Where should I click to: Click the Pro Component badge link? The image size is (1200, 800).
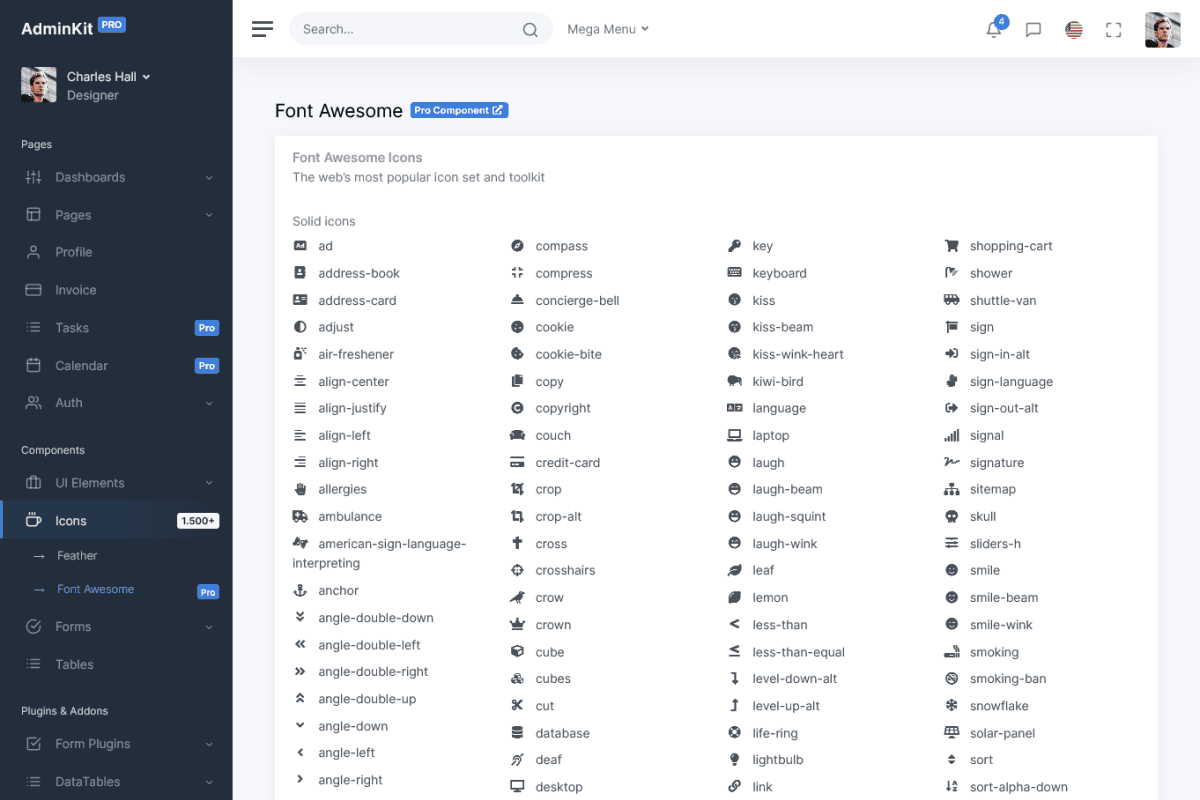point(459,110)
